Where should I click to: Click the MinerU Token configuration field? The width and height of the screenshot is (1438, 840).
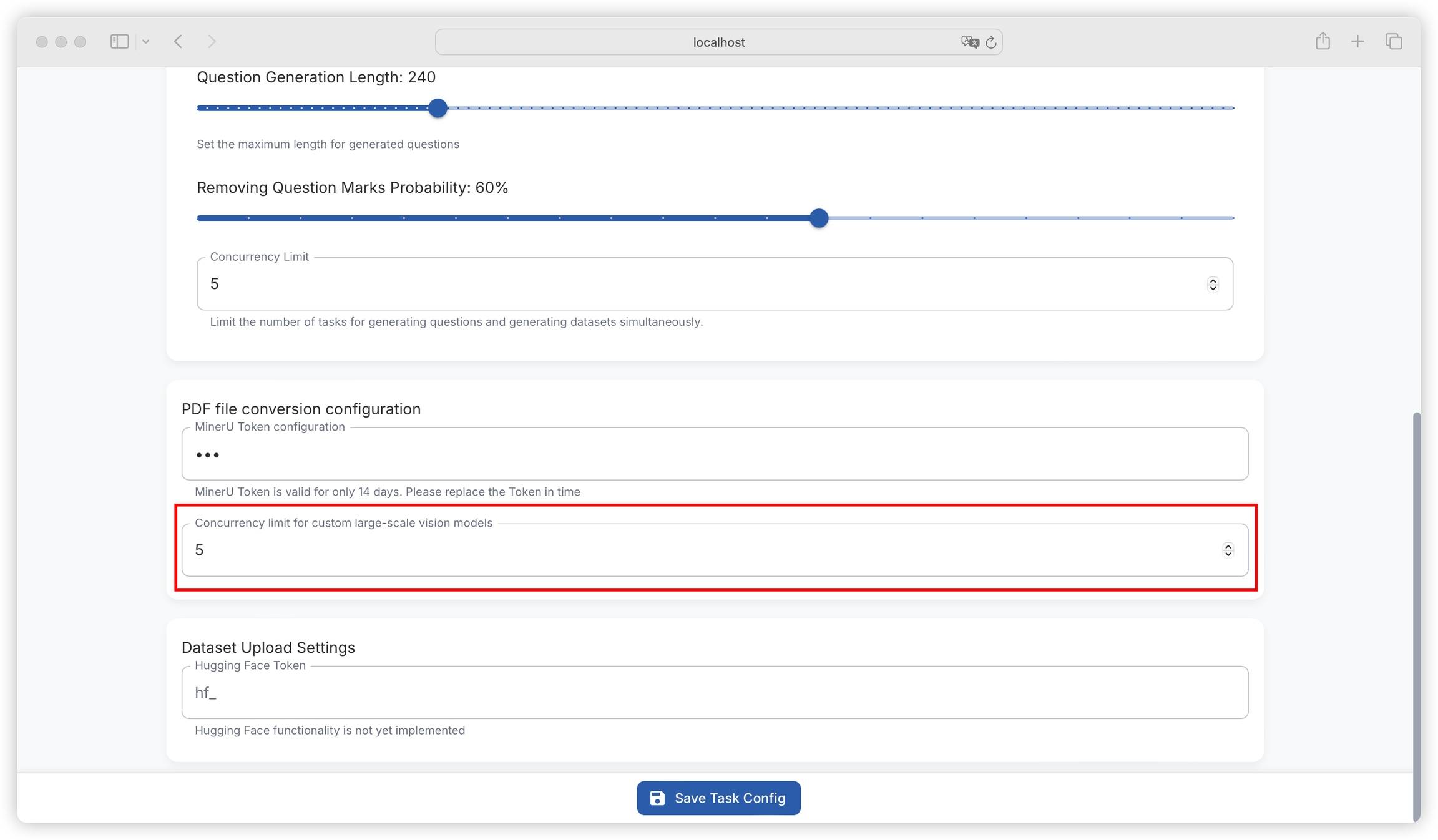point(714,454)
